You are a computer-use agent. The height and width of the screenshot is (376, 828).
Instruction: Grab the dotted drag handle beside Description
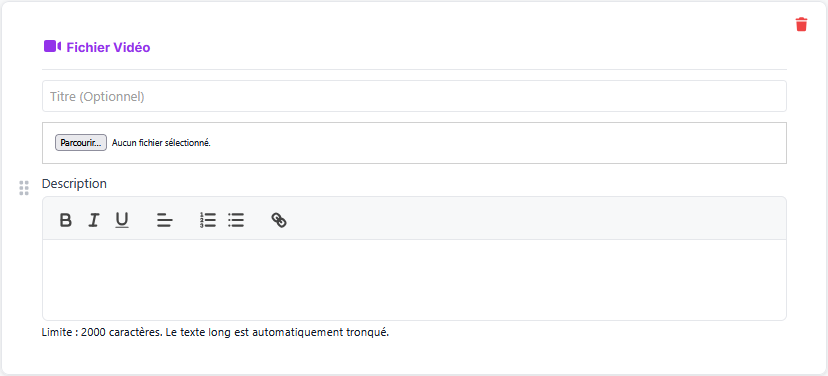coord(24,188)
